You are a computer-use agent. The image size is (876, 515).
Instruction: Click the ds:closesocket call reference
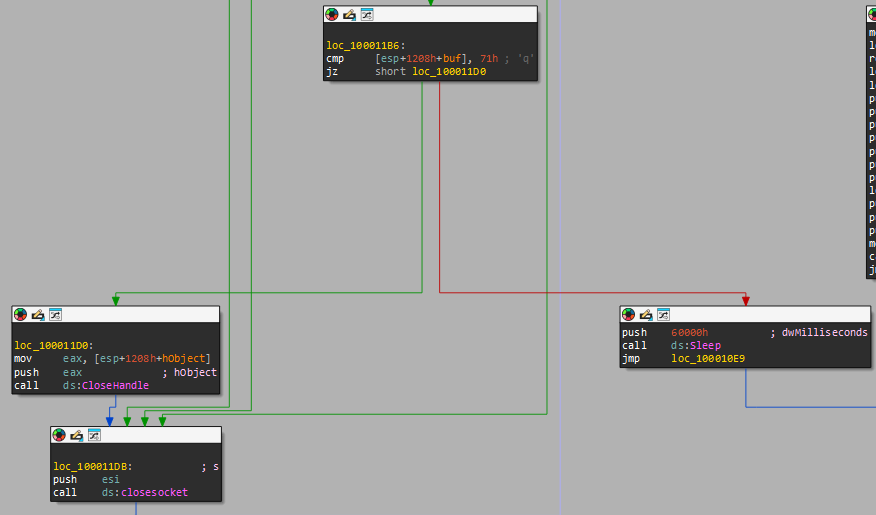click(x=144, y=492)
